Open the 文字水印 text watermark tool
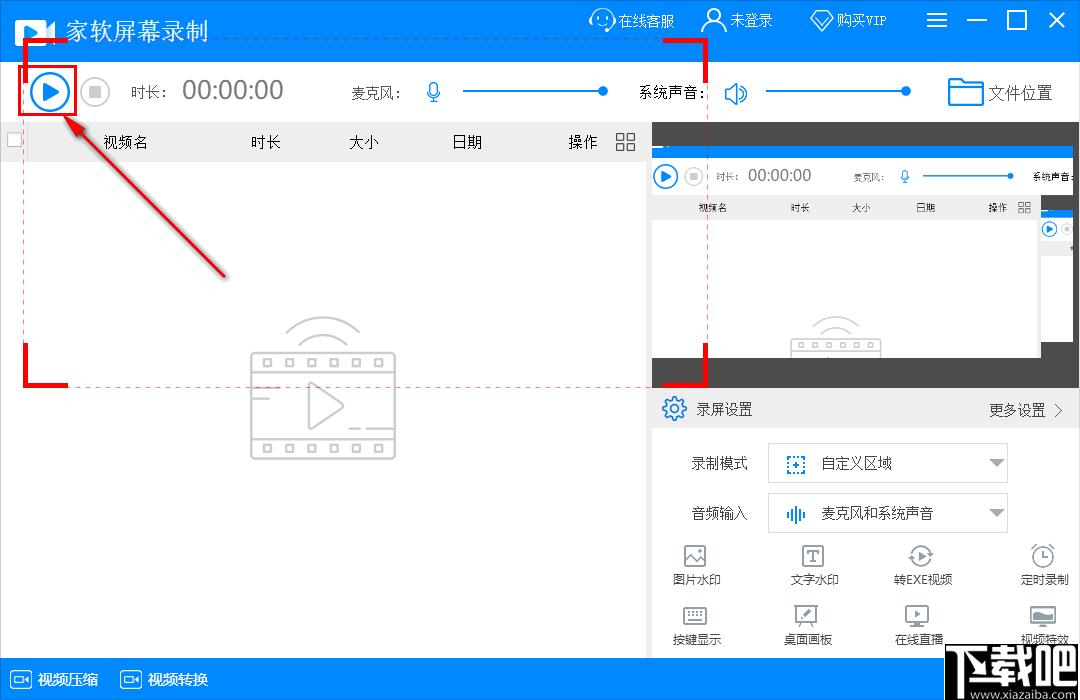This screenshot has width=1080, height=700. coord(813,565)
